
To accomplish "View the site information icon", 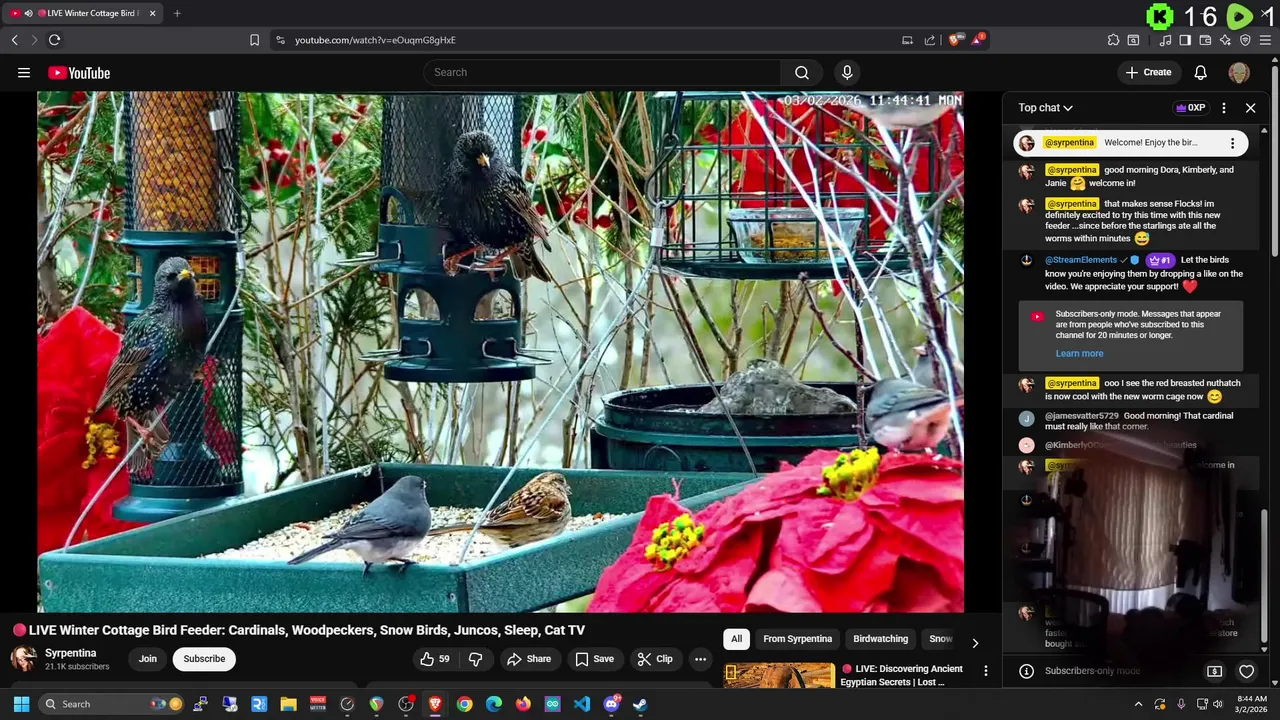I will click(x=280, y=40).
